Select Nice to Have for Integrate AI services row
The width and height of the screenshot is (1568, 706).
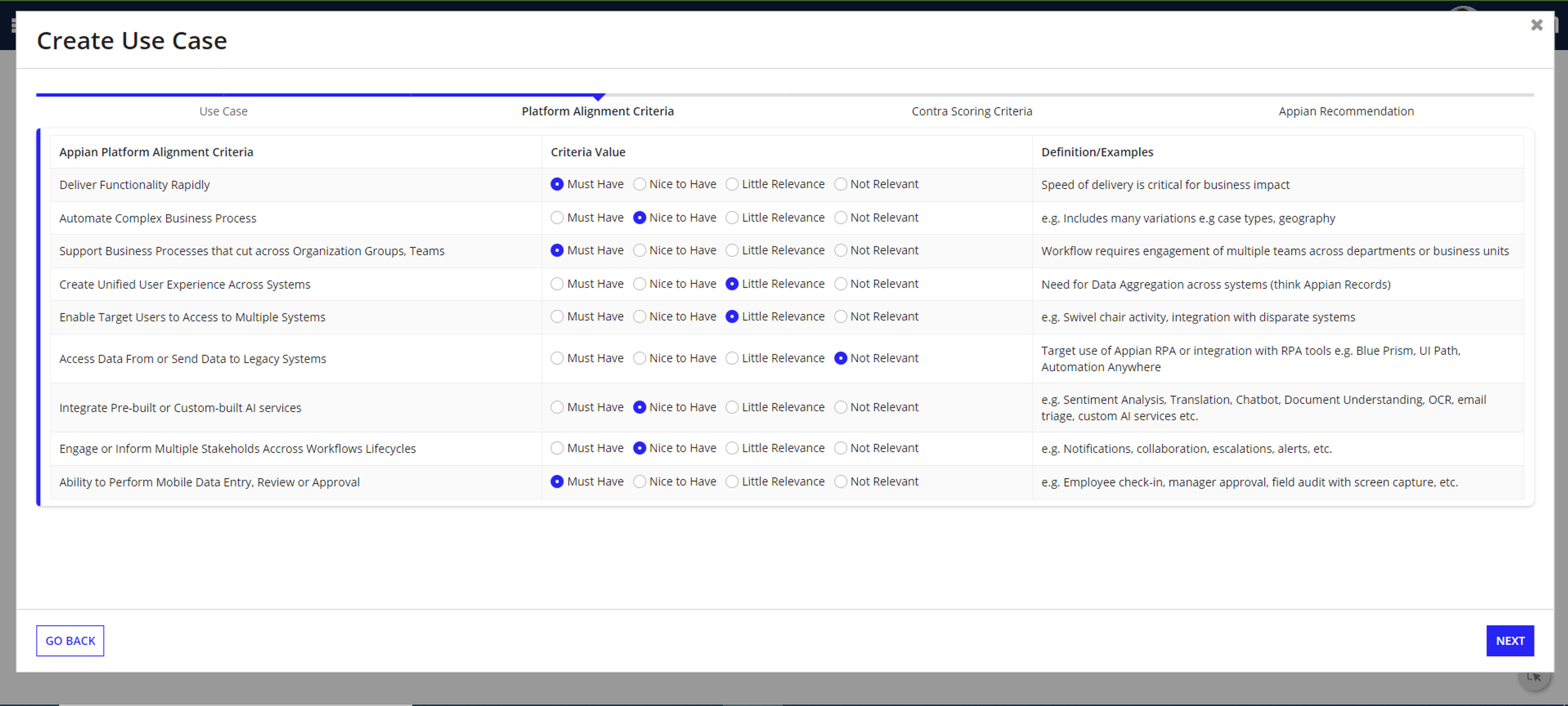[639, 407]
